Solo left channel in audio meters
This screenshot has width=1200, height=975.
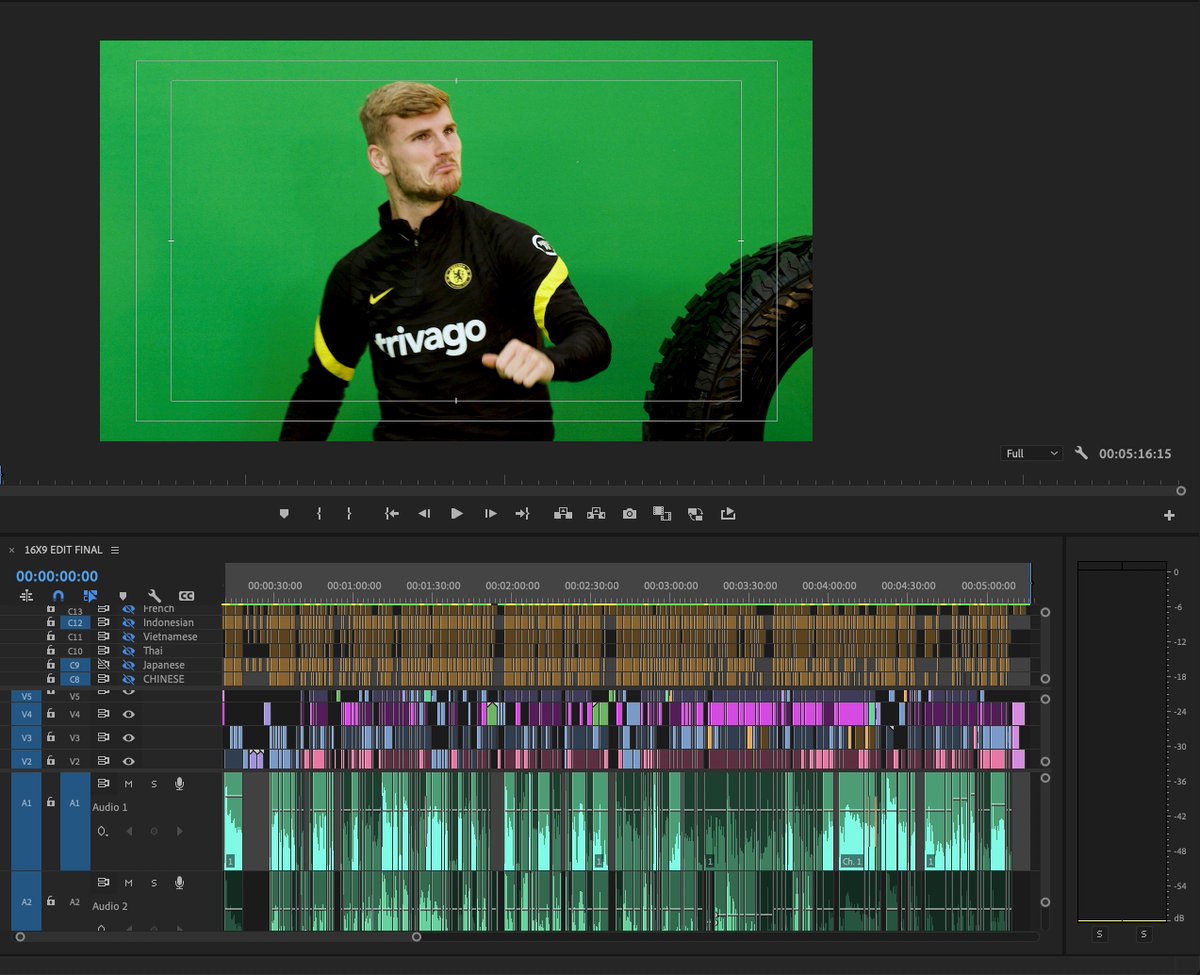click(1099, 934)
